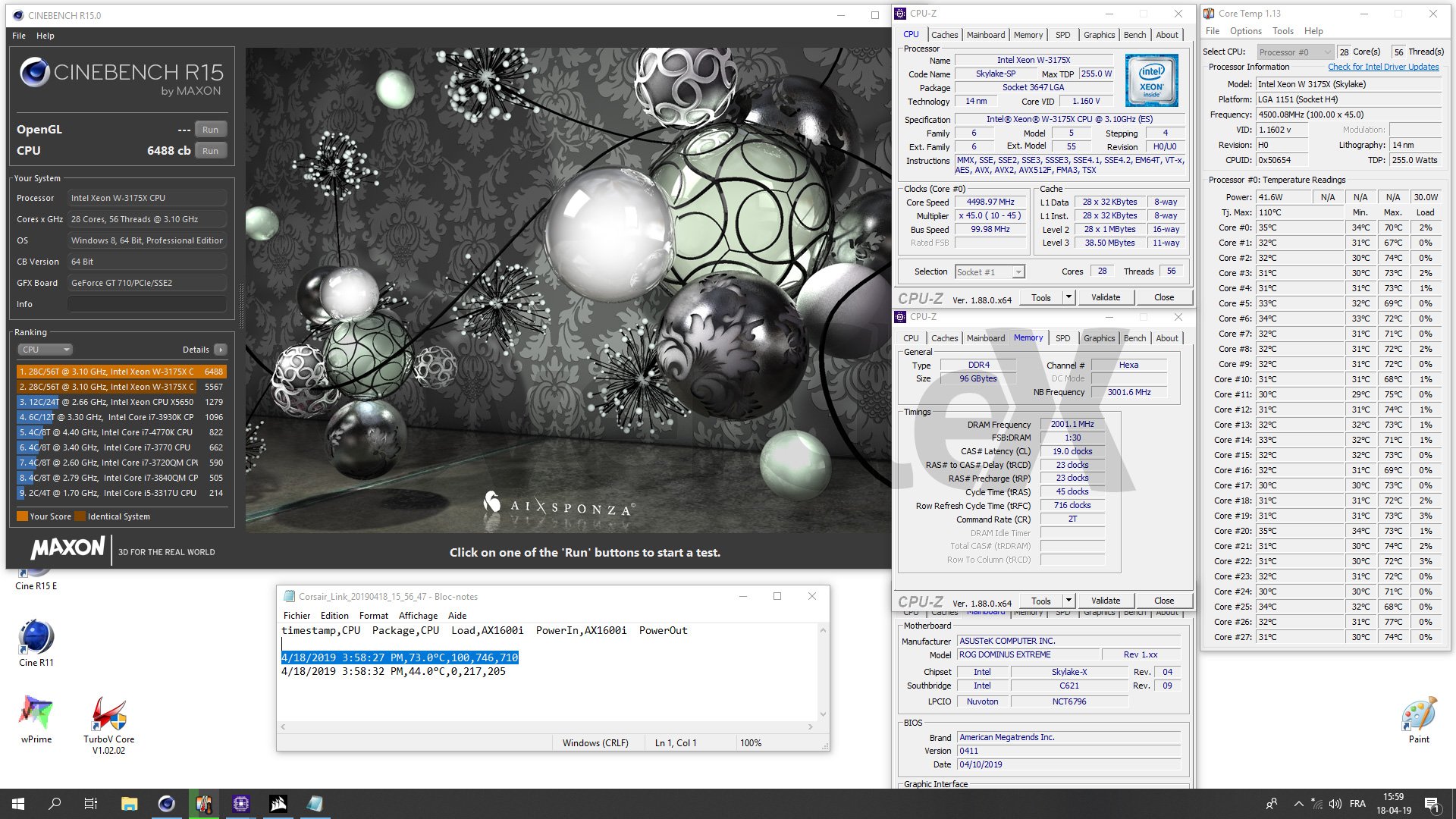Switch to Corsair Link taskbar icon
Screen dimensions: 1456x819
click(x=278, y=804)
